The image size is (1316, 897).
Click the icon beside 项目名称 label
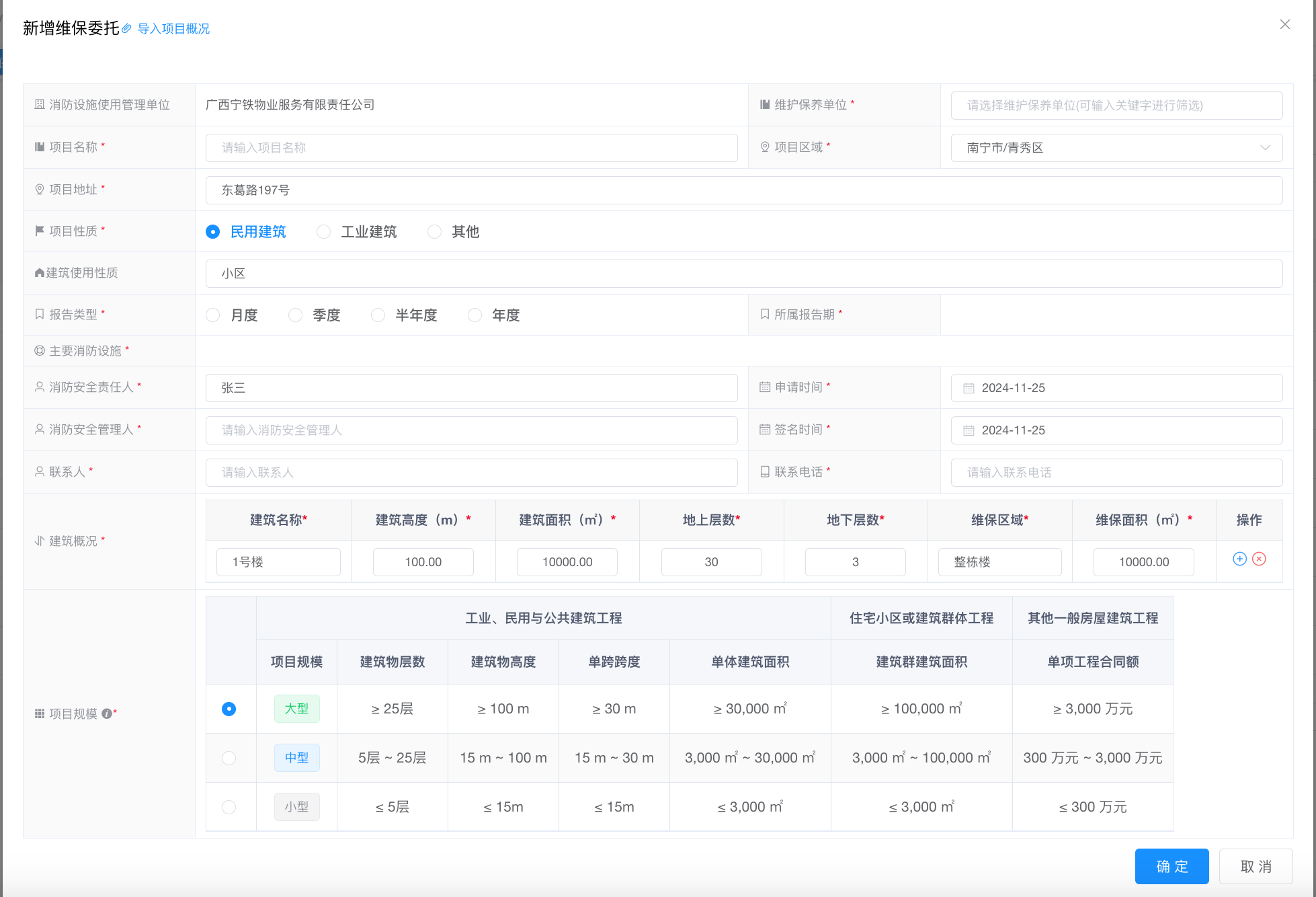click(40, 147)
